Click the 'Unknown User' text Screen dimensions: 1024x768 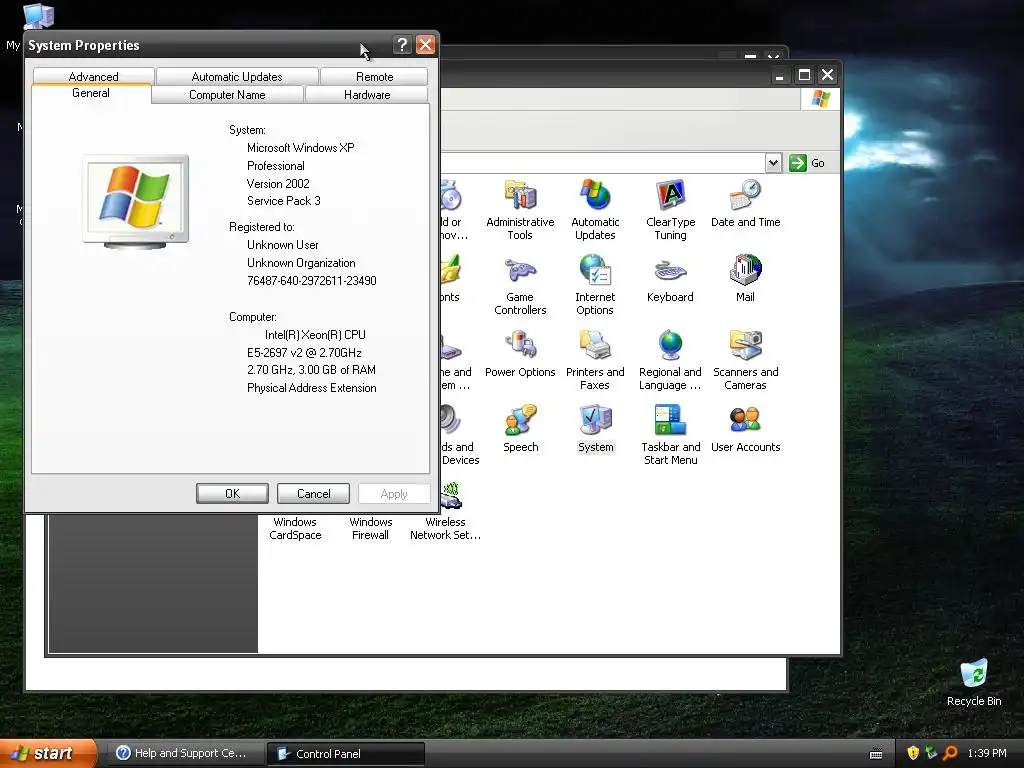point(283,245)
